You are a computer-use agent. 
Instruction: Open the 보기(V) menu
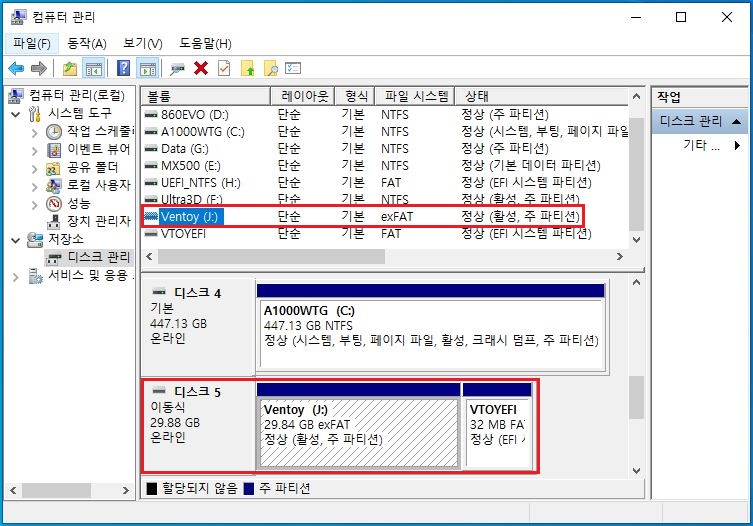click(x=143, y=44)
